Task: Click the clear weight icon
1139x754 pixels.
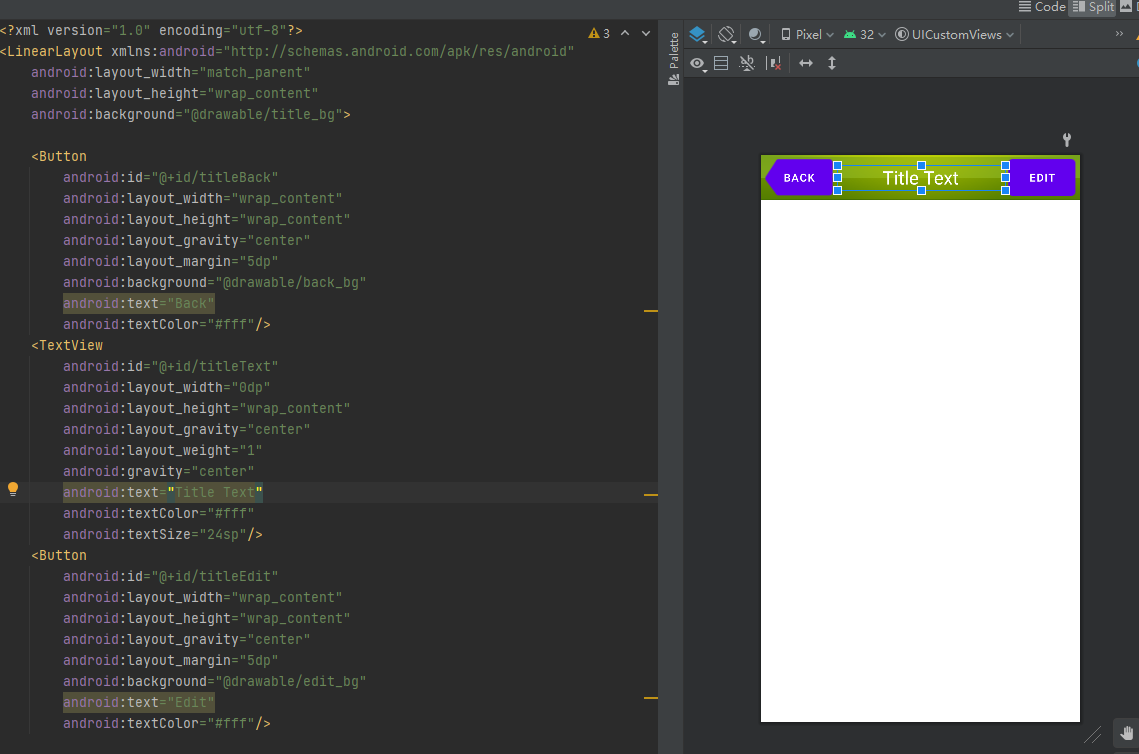Action: [774, 64]
